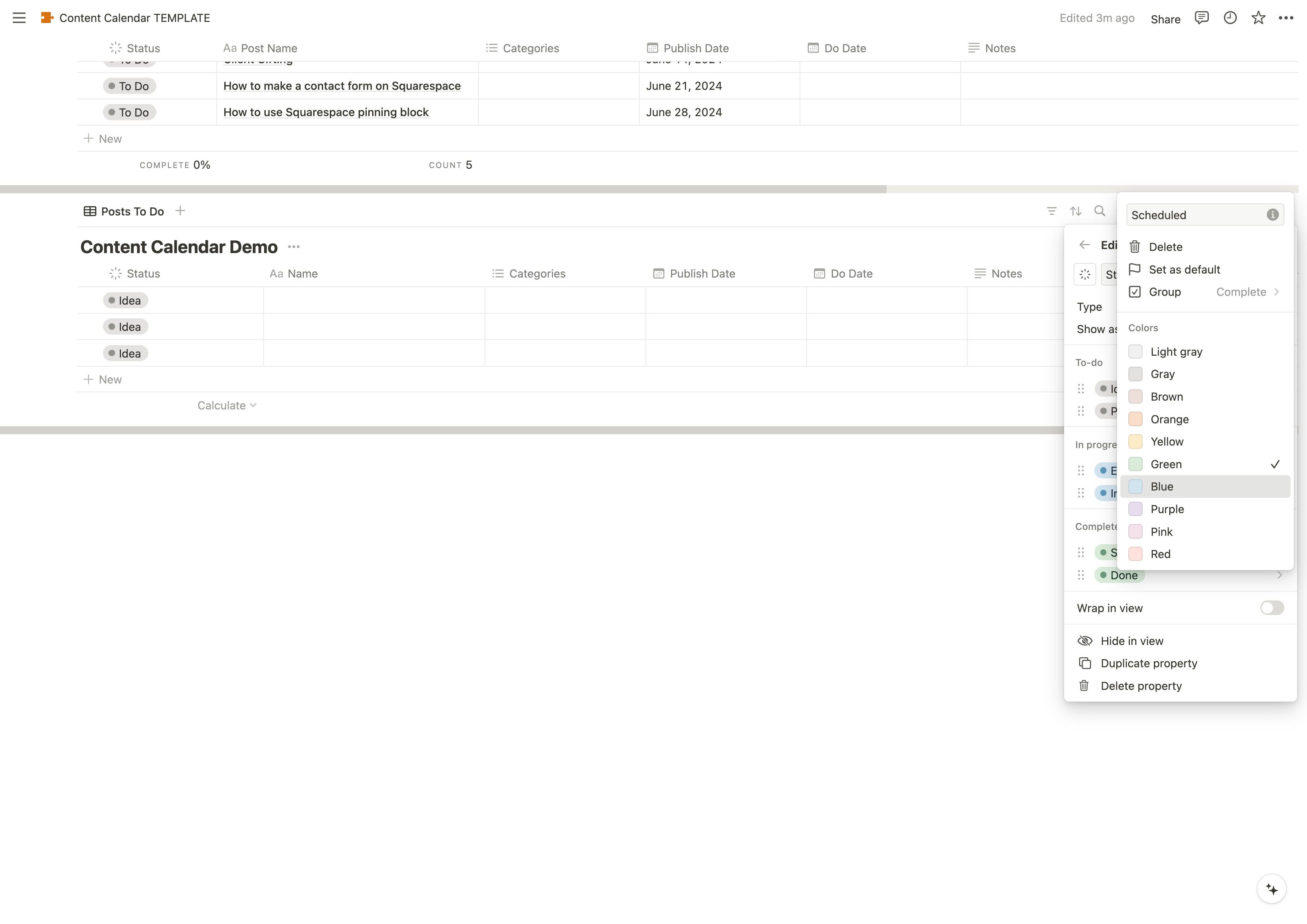
Task: Star this page as favorite
Action: click(1258, 18)
